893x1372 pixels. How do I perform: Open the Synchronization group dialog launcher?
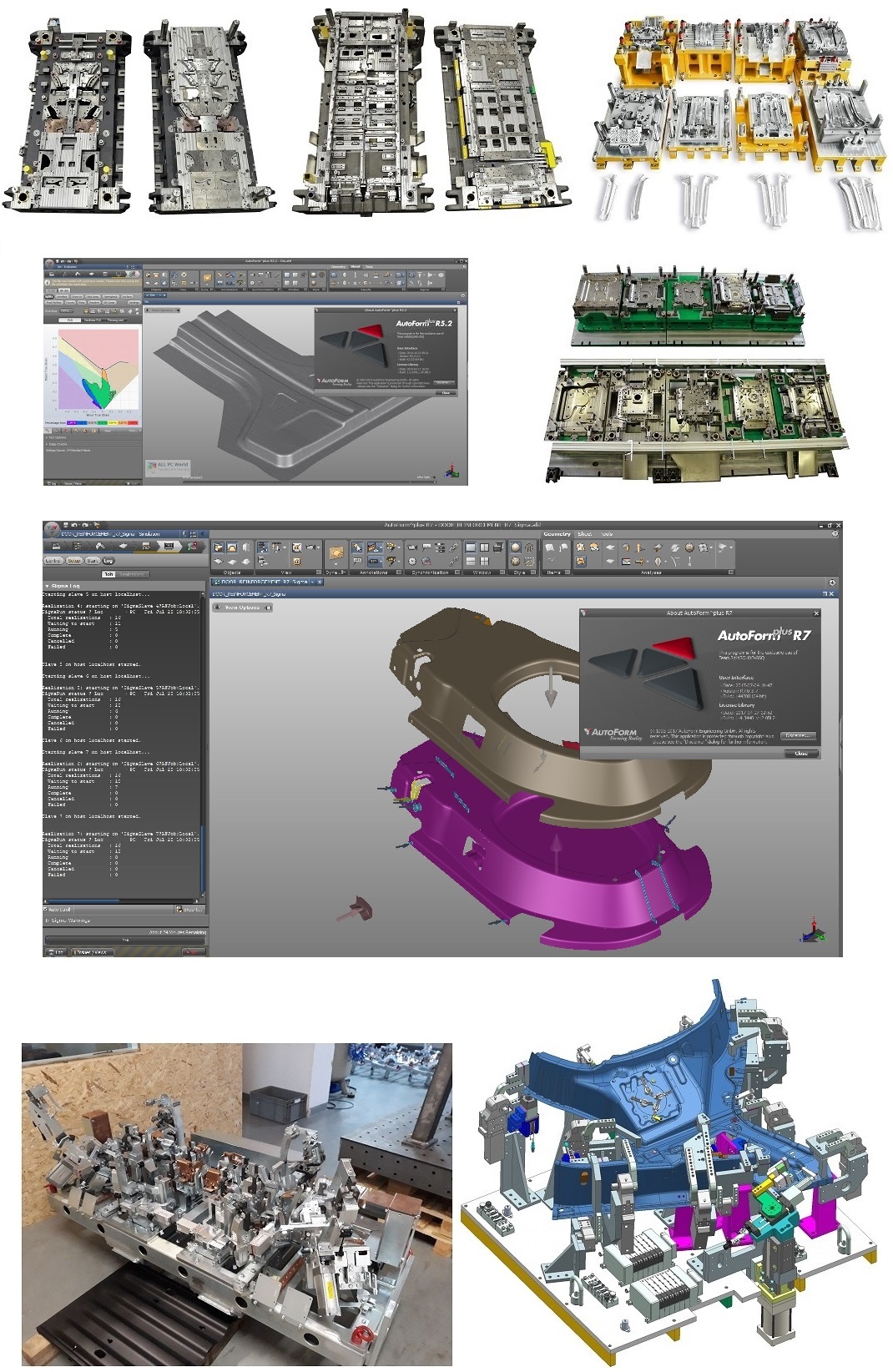coord(457,572)
